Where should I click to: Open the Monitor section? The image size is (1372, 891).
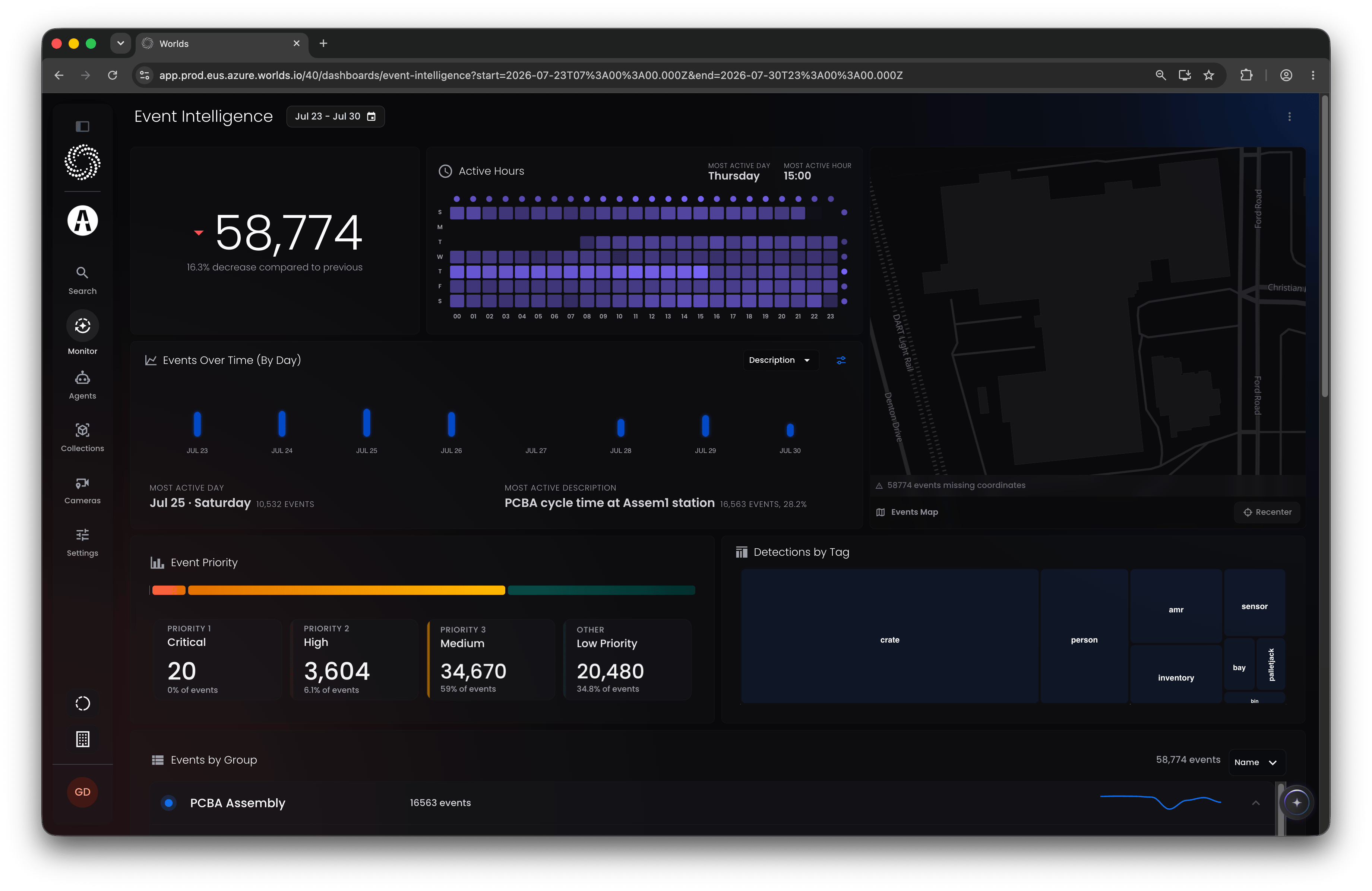click(82, 333)
